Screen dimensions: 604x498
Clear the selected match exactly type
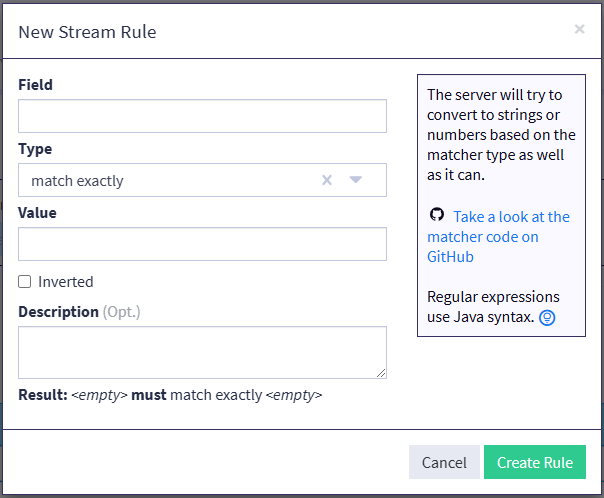[326, 181]
